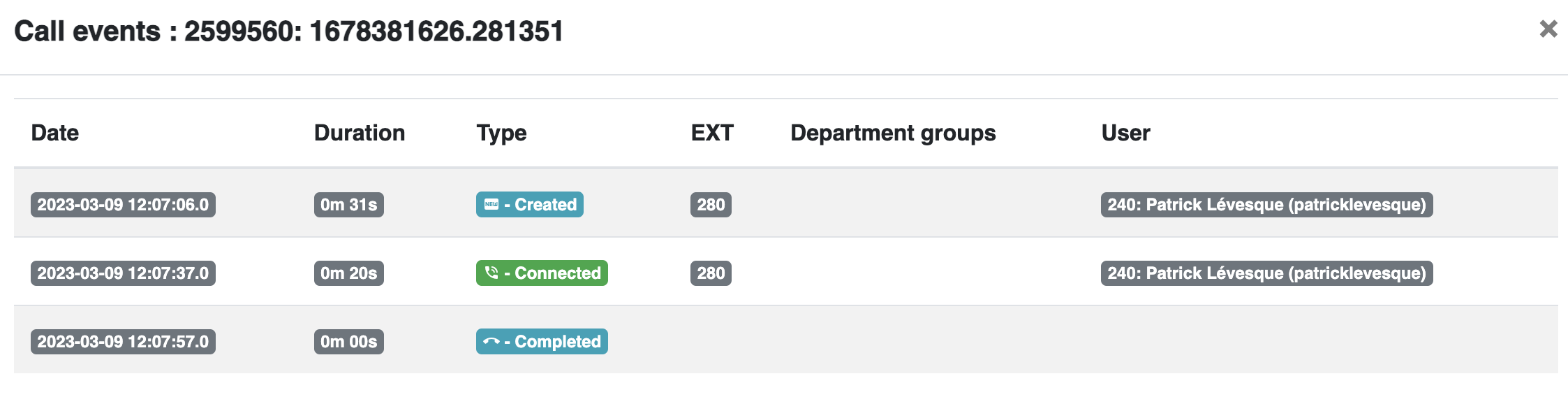Click the NEW icon in Created badge
This screenshot has width=1568, height=397.
[x=491, y=205]
